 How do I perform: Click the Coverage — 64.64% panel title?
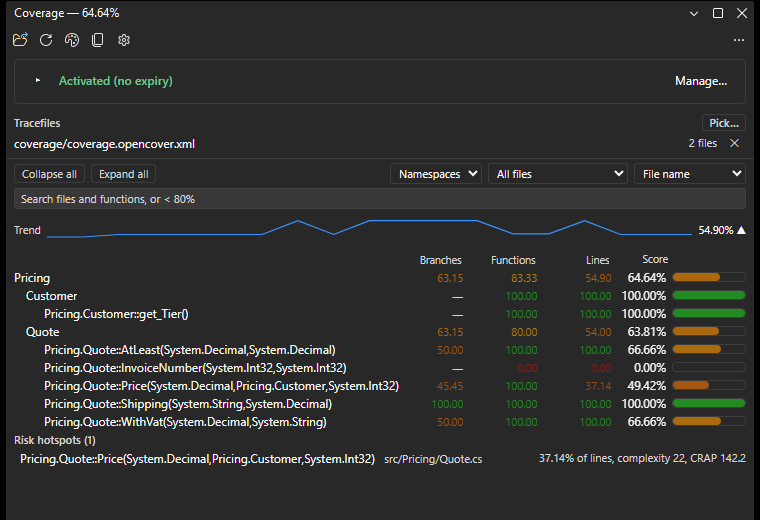coord(66,13)
